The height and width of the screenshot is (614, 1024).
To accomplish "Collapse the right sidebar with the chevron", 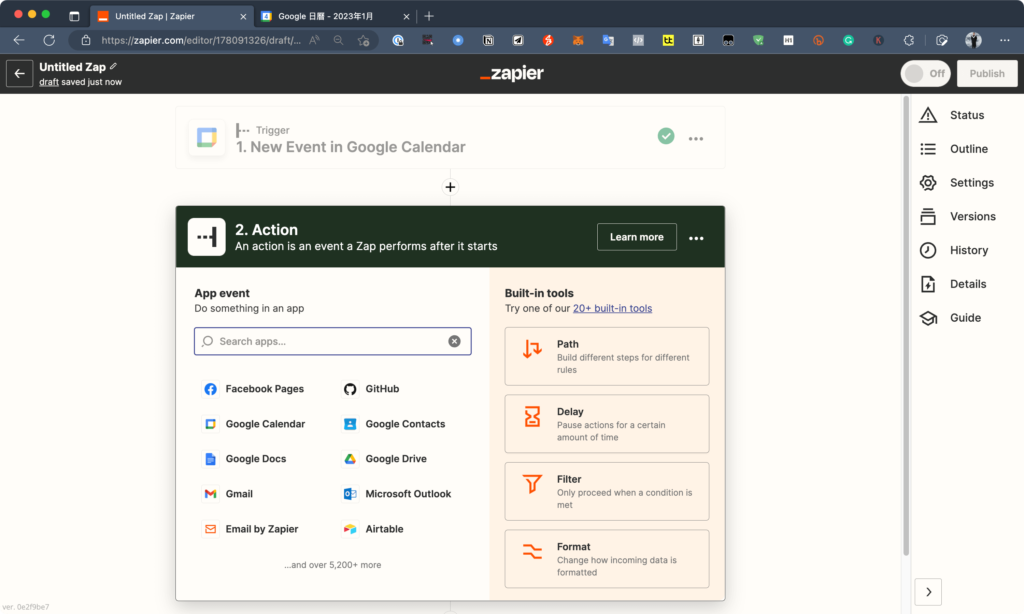I will 929,592.
